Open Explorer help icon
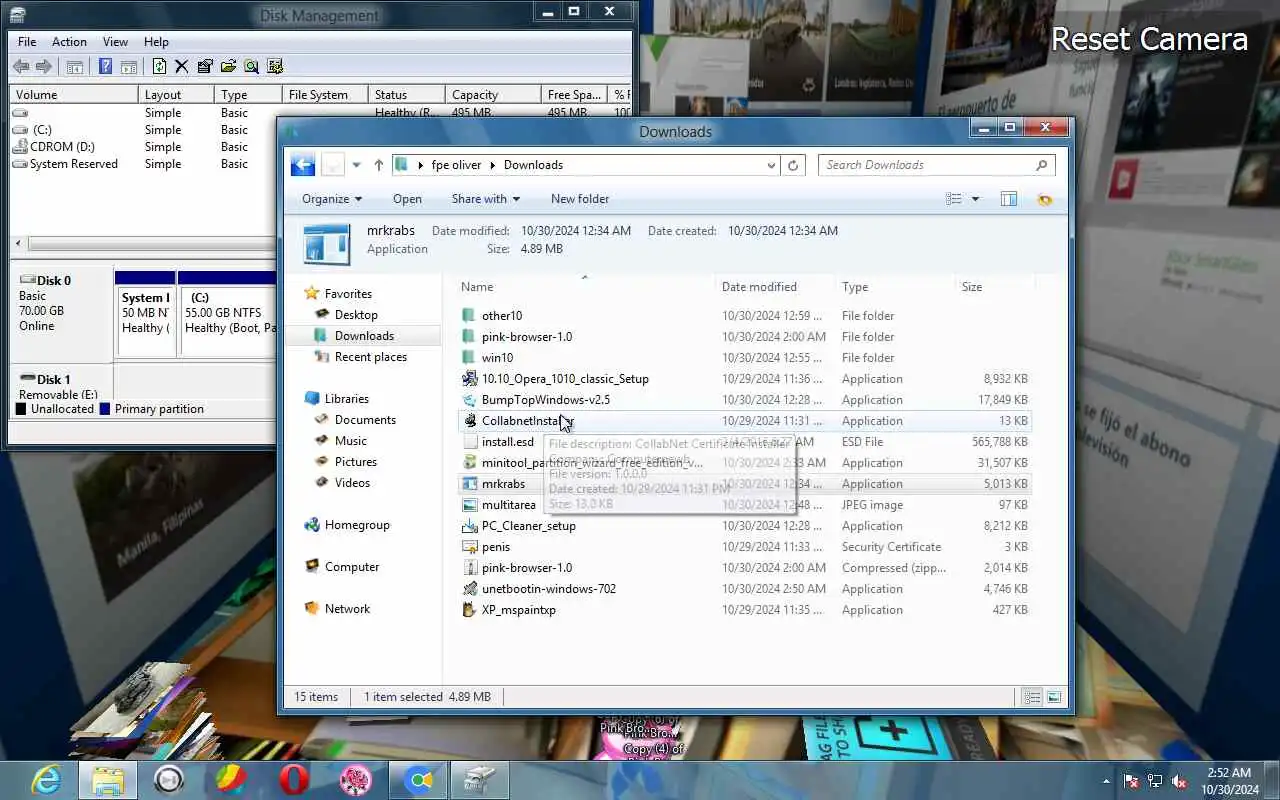 (x=1045, y=199)
